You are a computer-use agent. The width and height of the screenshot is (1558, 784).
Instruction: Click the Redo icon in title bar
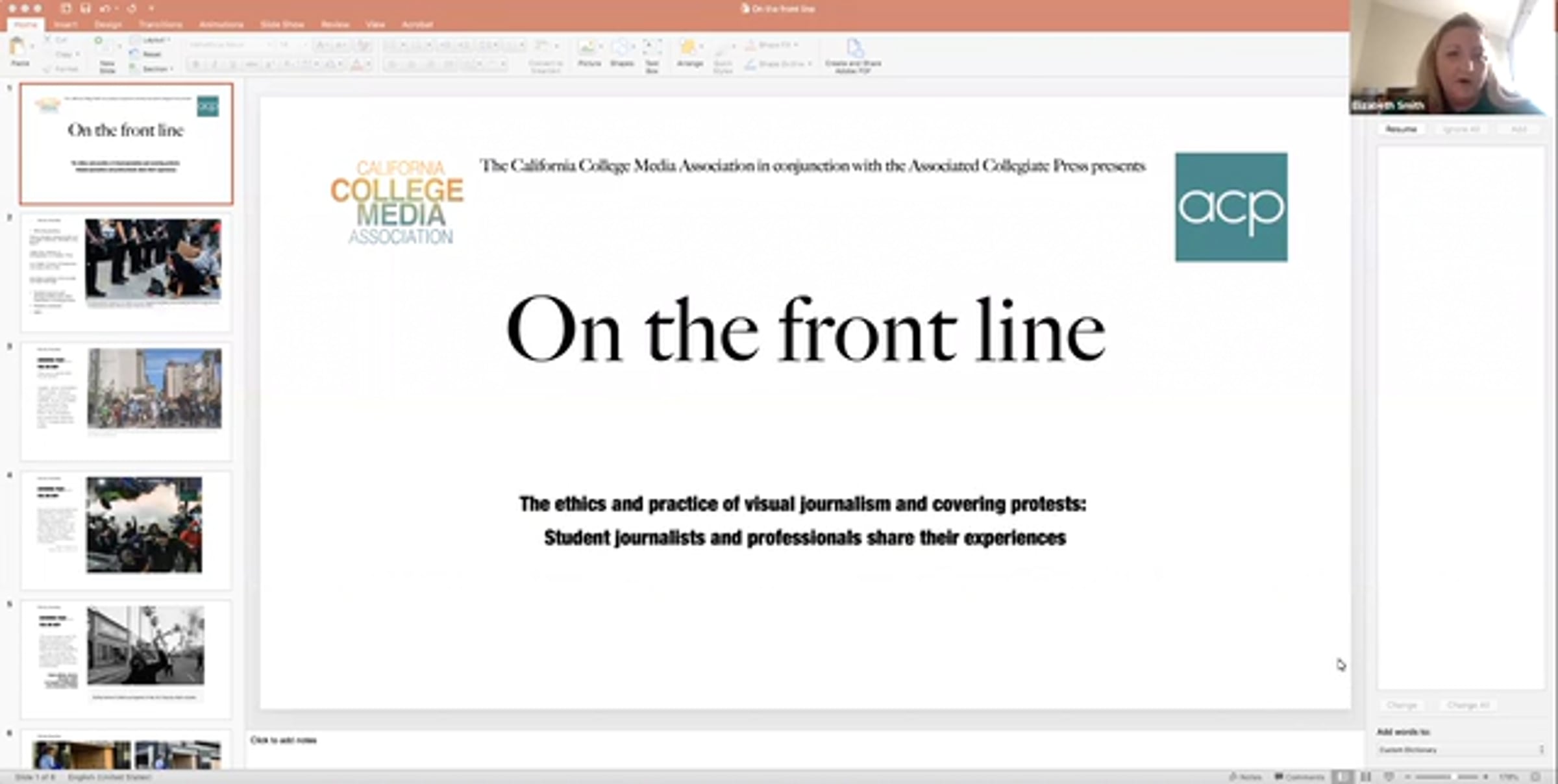(132, 8)
